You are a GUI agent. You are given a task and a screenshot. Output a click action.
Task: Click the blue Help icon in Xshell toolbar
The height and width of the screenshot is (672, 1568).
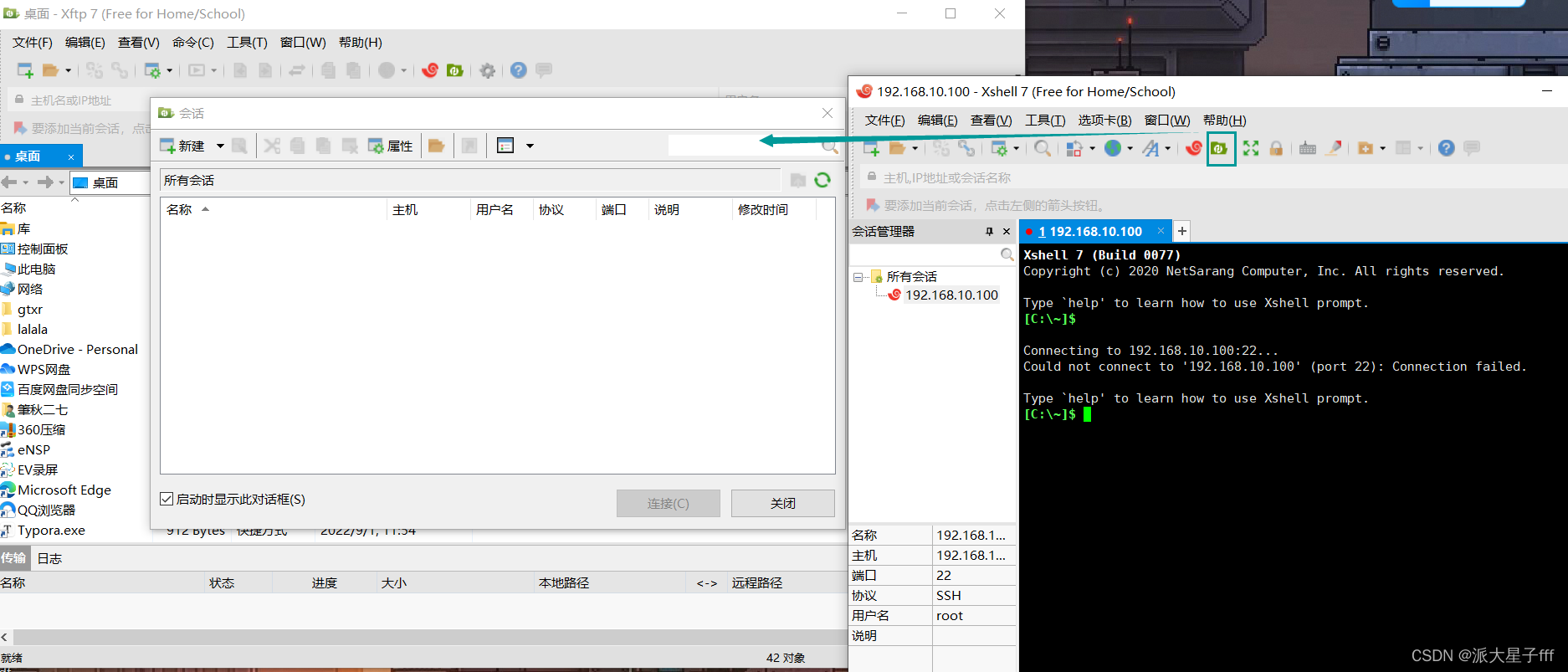[1446, 148]
